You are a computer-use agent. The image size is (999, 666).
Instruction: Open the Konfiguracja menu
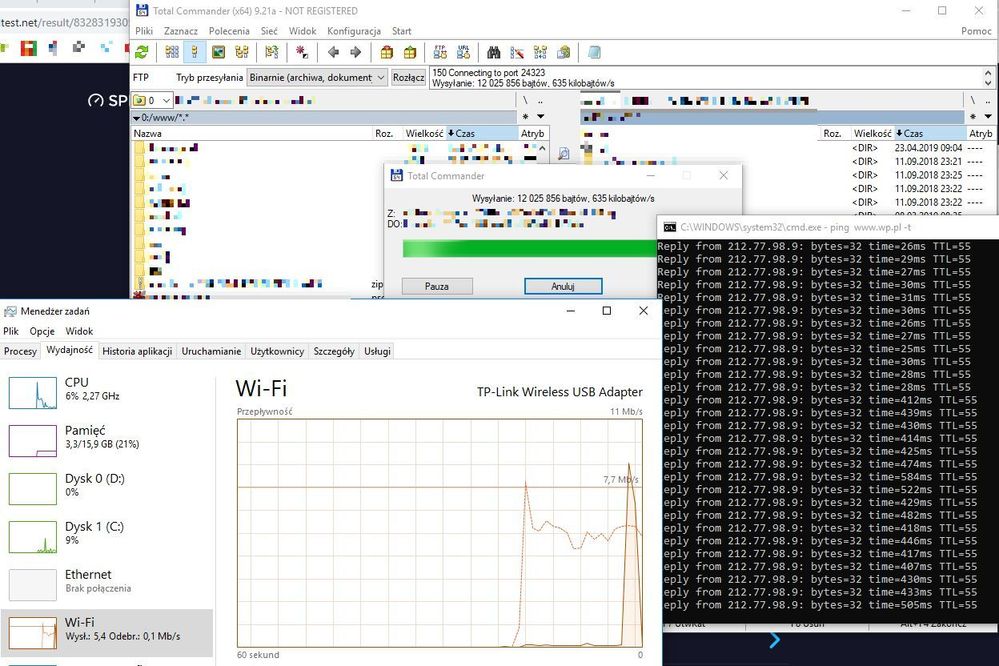pyautogui.click(x=354, y=31)
